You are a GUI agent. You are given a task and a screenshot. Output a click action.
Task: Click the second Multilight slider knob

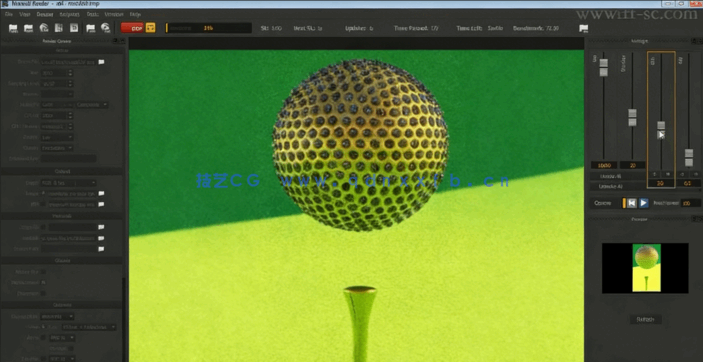tap(632, 118)
